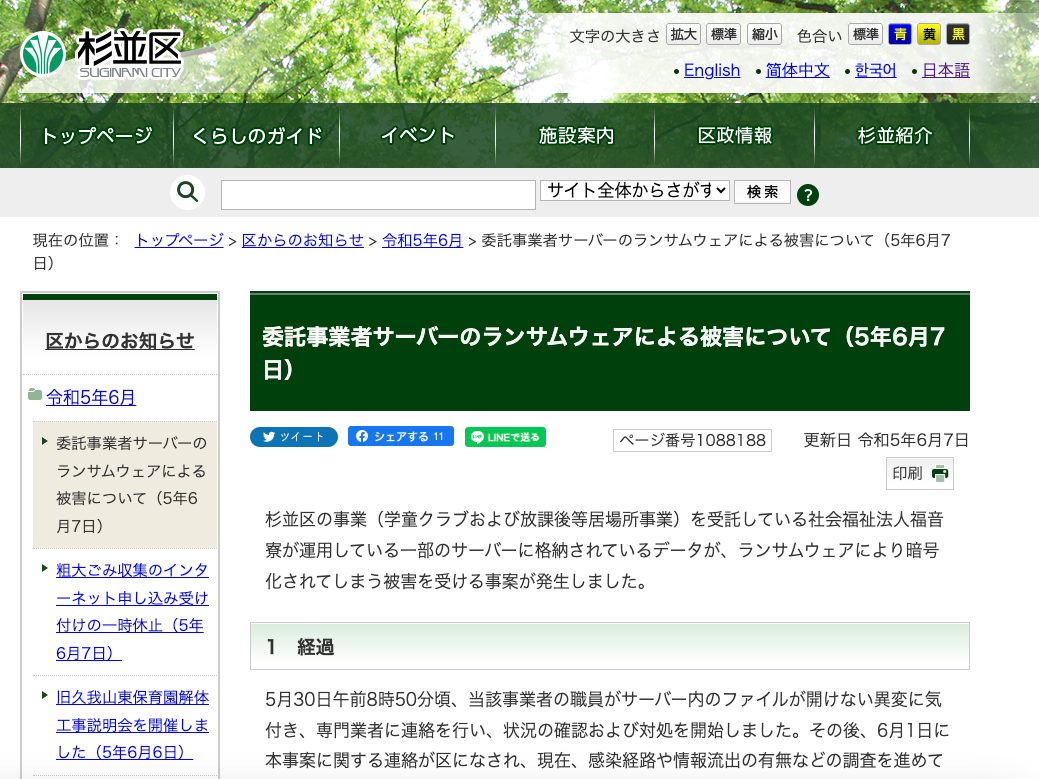Click the printer icon in 印刷 button
This screenshot has height=779, width=1039.
(x=940, y=474)
